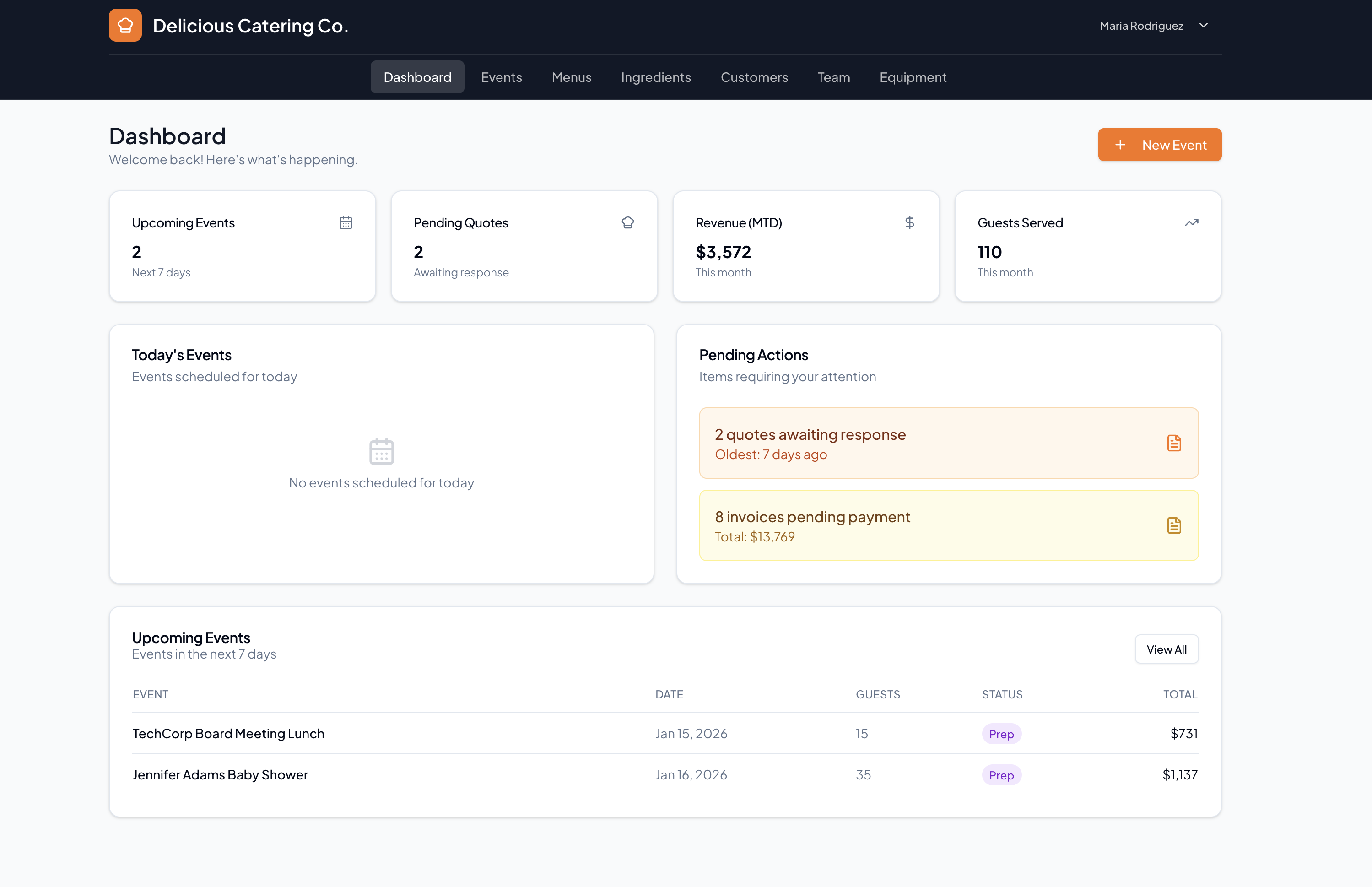
Task: Click dollar sign icon on Revenue card
Action: (909, 222)
